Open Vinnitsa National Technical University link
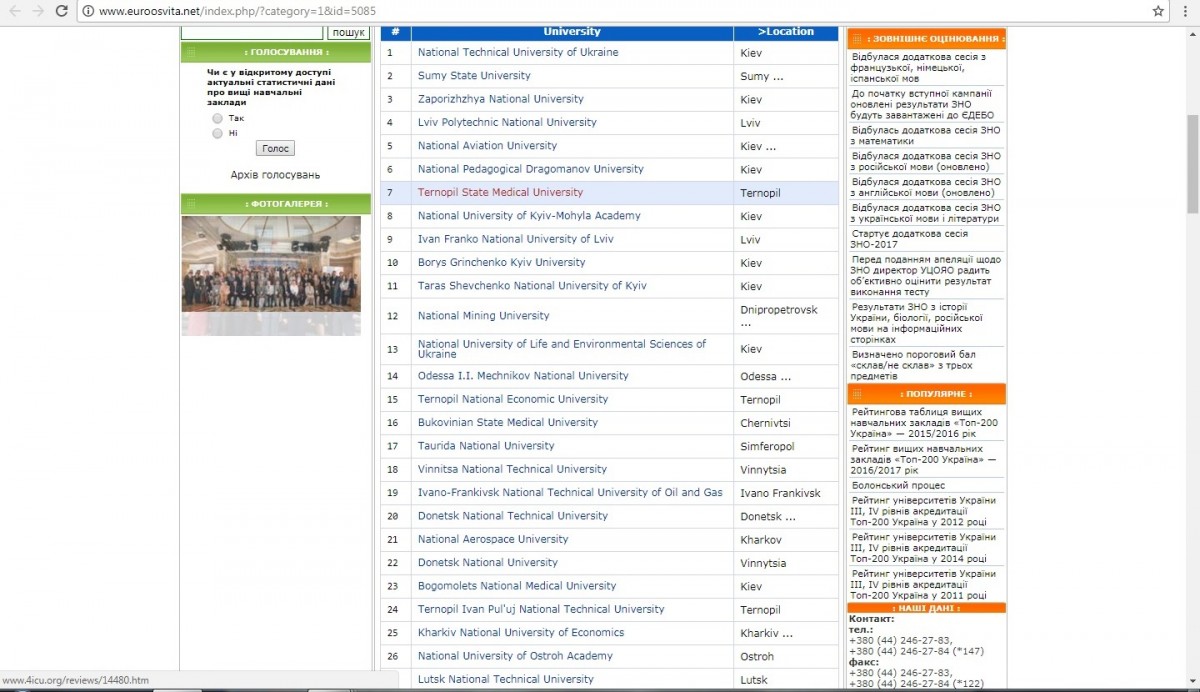1200x692 pixels. (x=512, y=469)
